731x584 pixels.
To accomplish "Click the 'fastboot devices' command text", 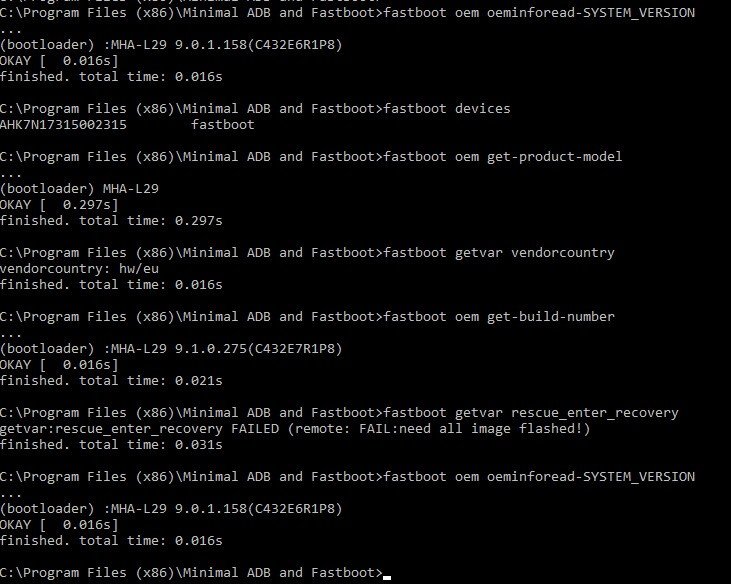I will click(447, 109).
